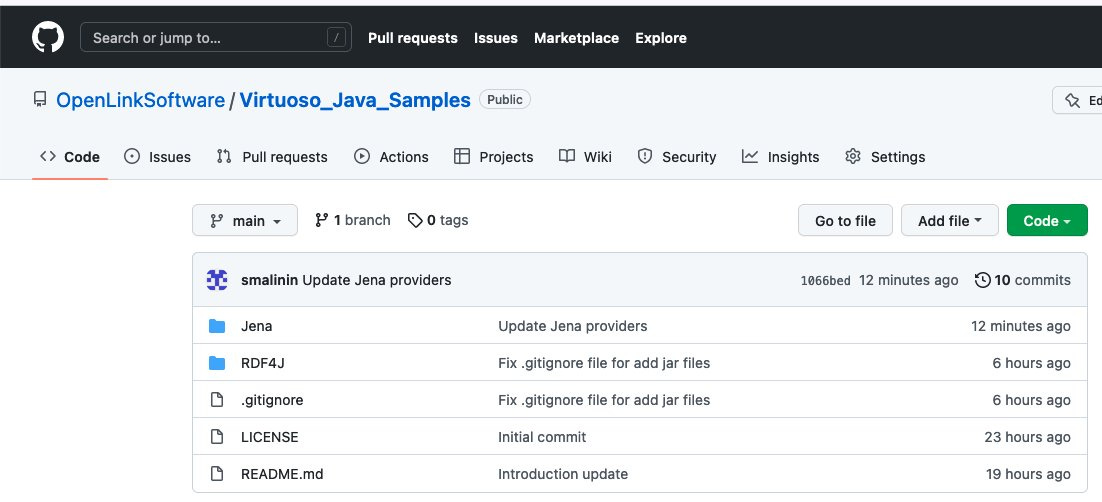Click the branch icon beside 1 branch

(322, 220)
